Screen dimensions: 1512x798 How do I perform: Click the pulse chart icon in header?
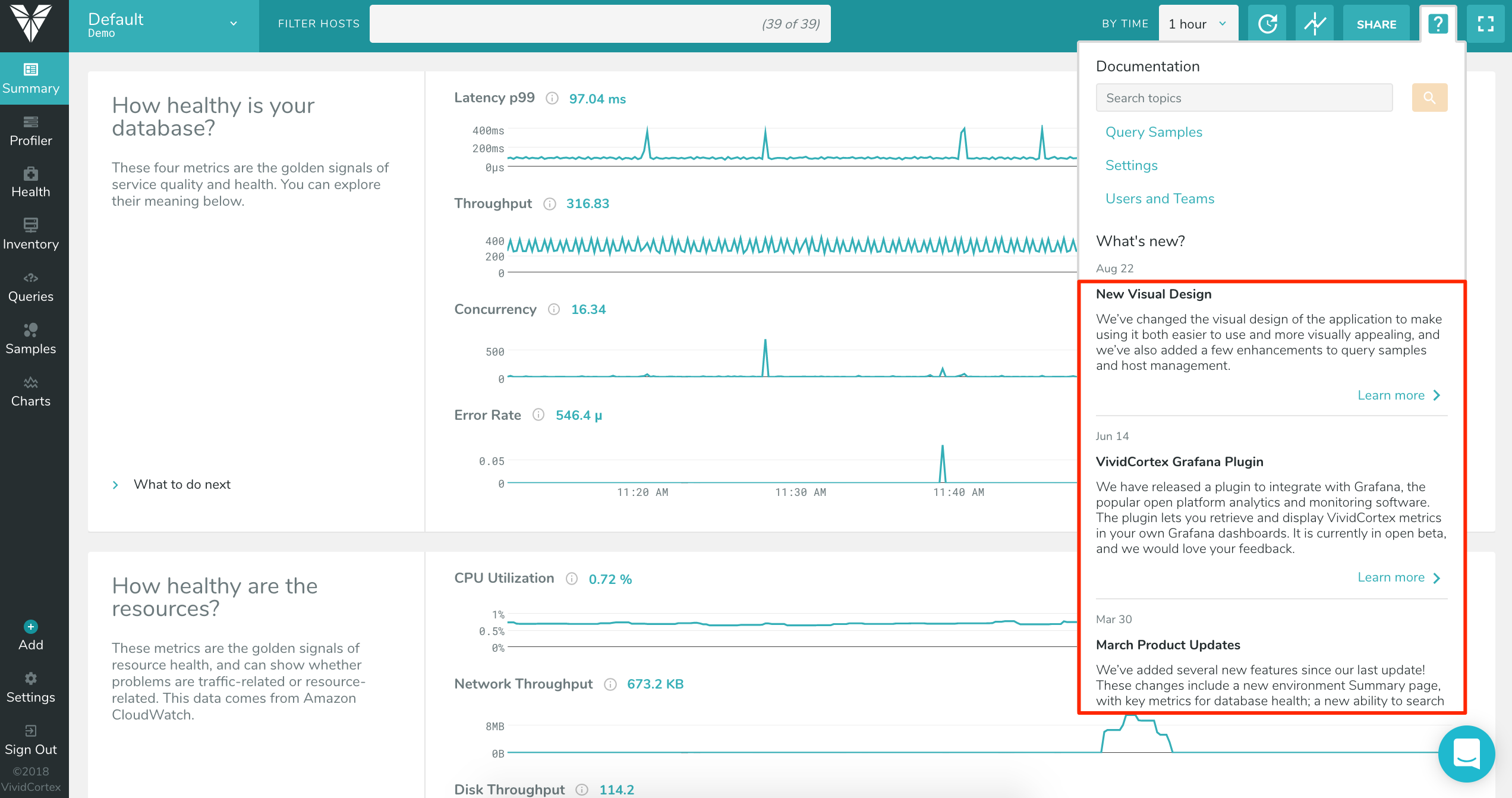[1314, 24]
